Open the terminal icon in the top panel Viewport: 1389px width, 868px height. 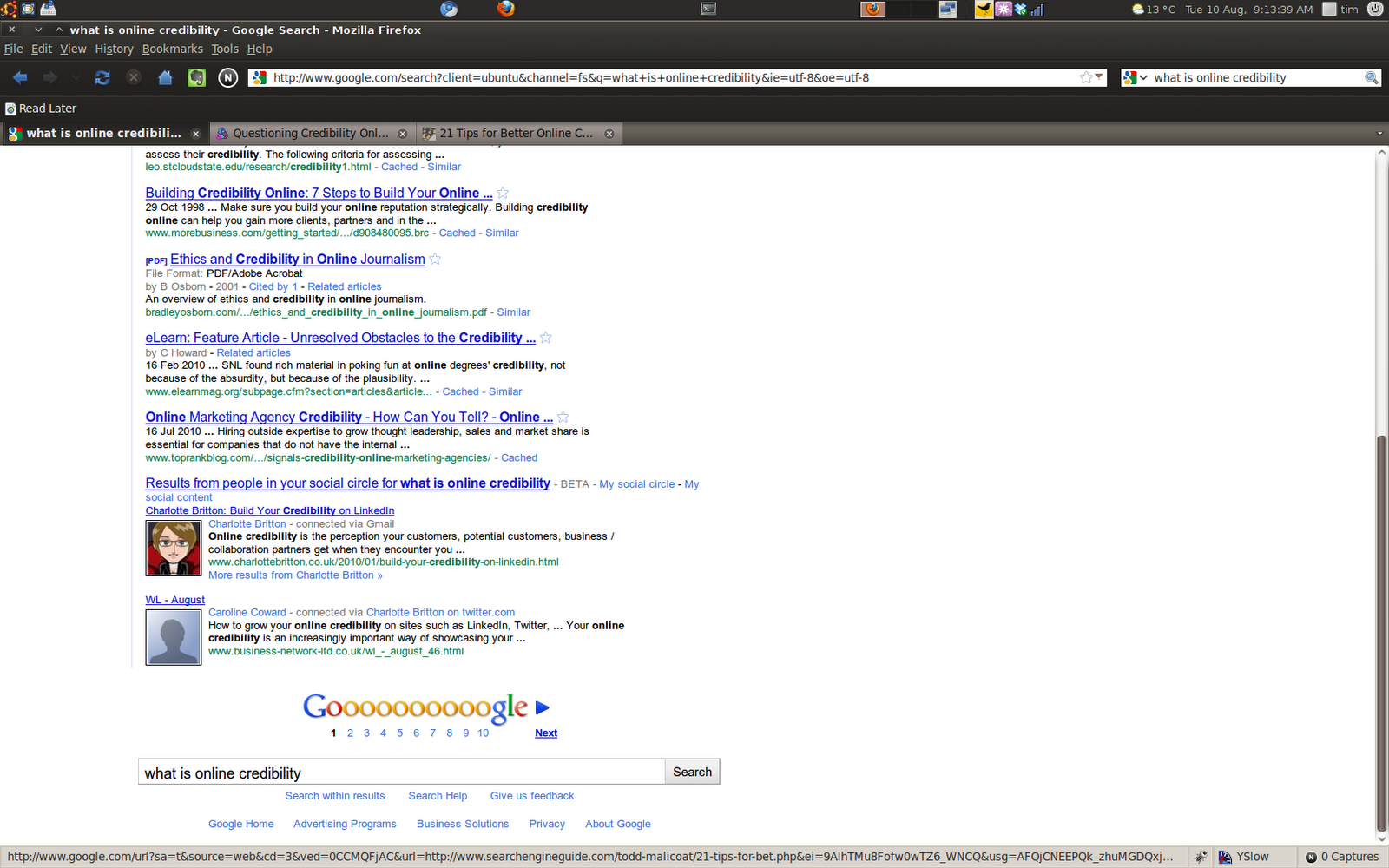point(708,9)
